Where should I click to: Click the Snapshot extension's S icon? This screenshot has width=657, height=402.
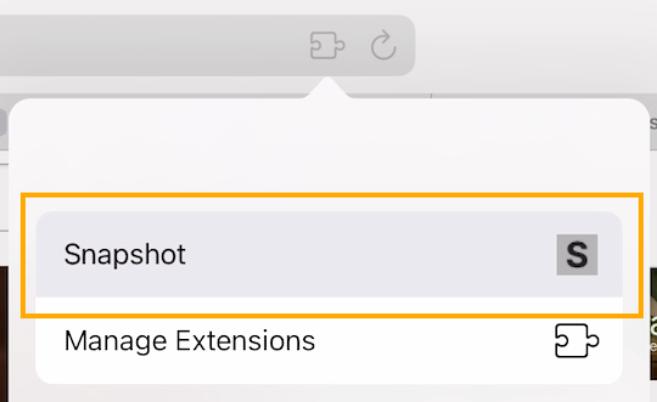click(577, 255)
